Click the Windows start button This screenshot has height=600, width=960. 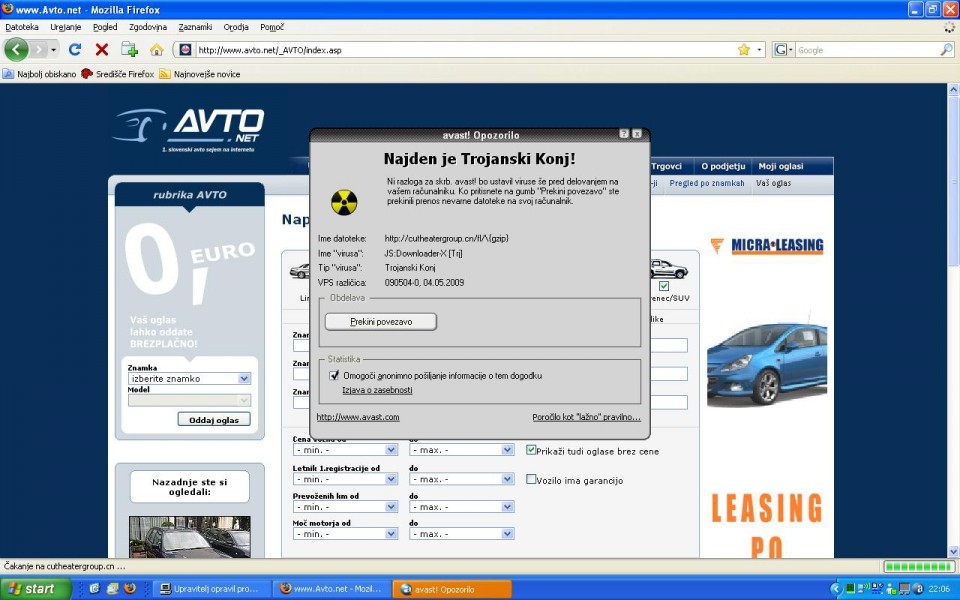coord(36,589)
